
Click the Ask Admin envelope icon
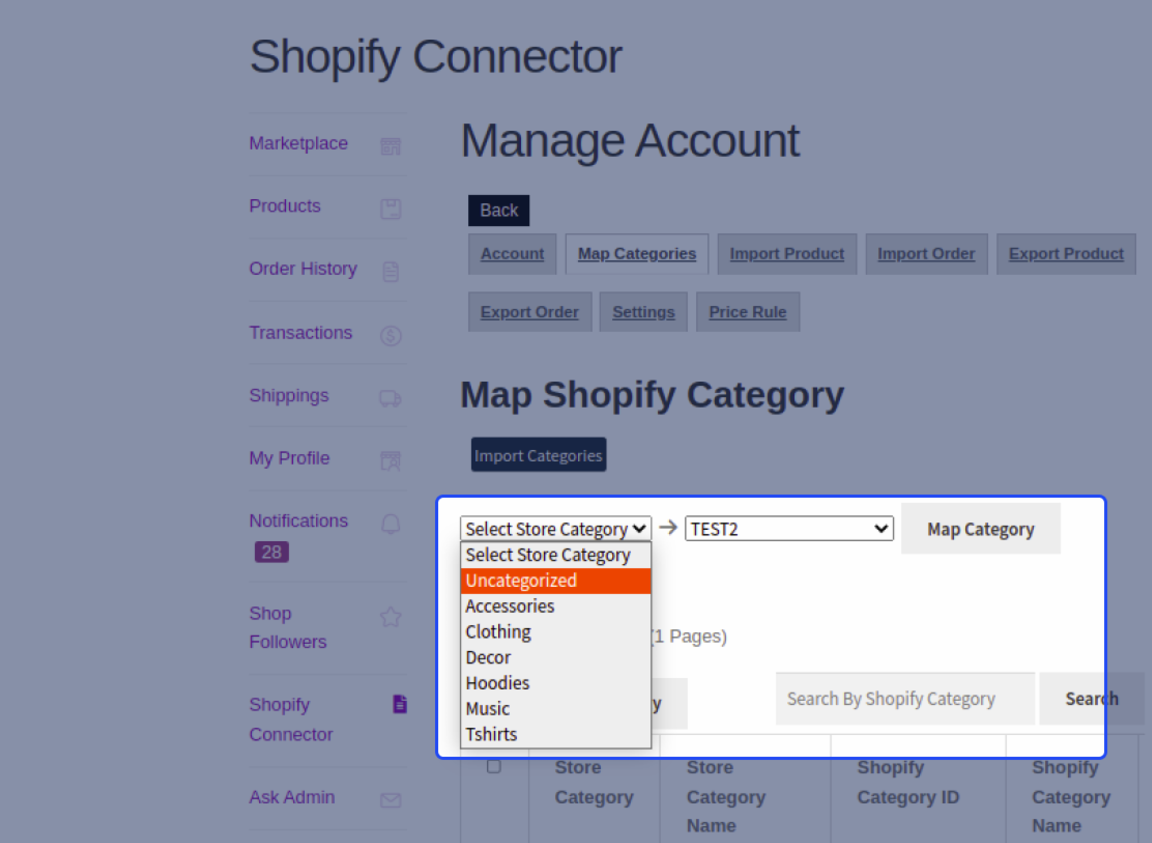coord(389,798)
